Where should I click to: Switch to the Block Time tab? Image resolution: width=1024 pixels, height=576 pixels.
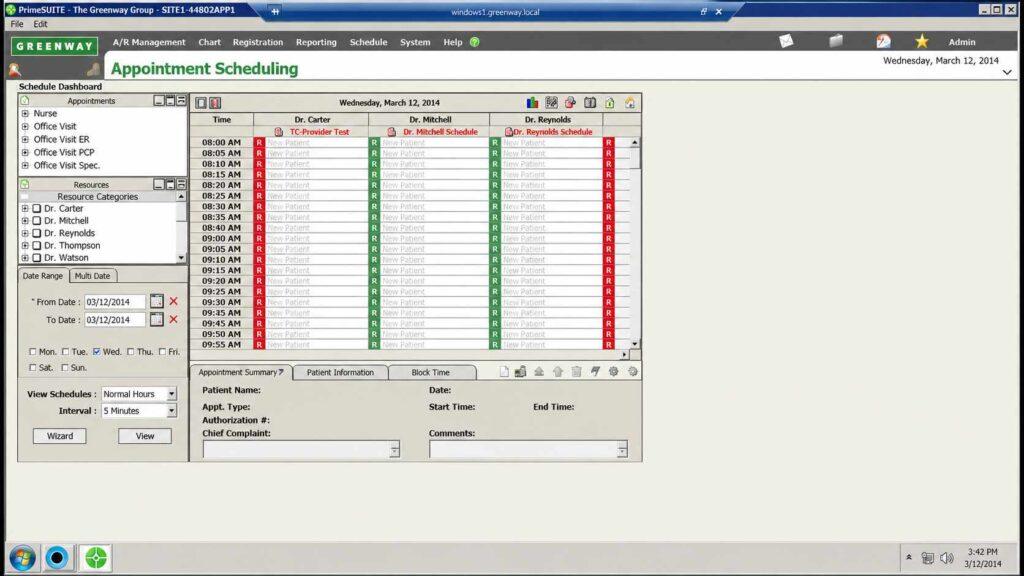[430, 372]
